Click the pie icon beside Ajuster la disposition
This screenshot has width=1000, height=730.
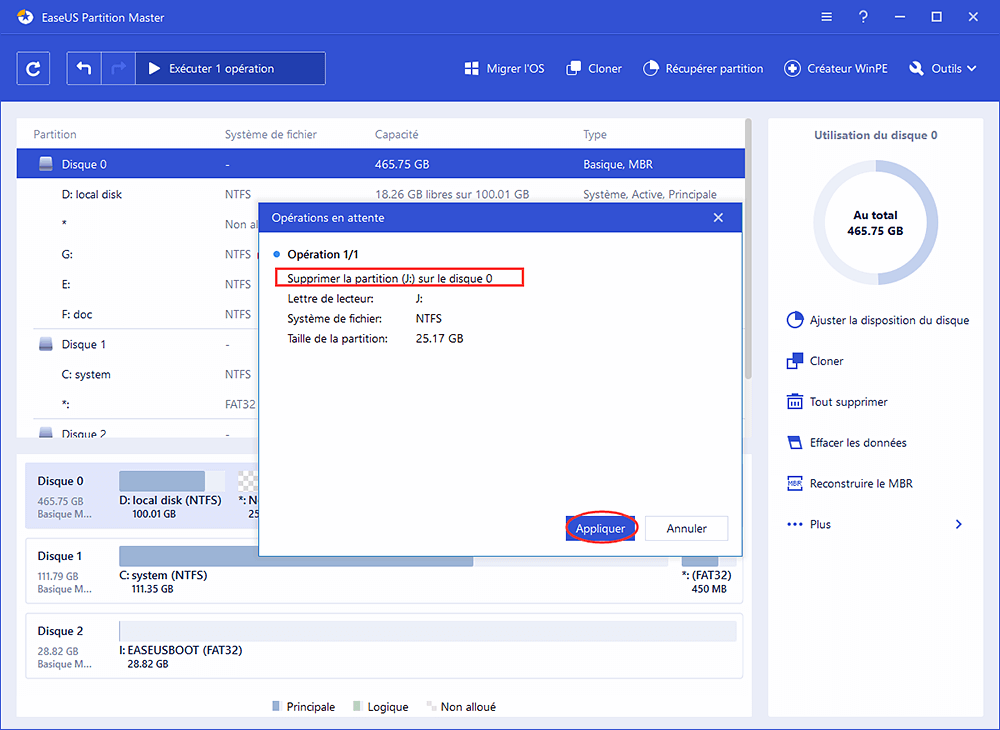(x=795, y=320)
